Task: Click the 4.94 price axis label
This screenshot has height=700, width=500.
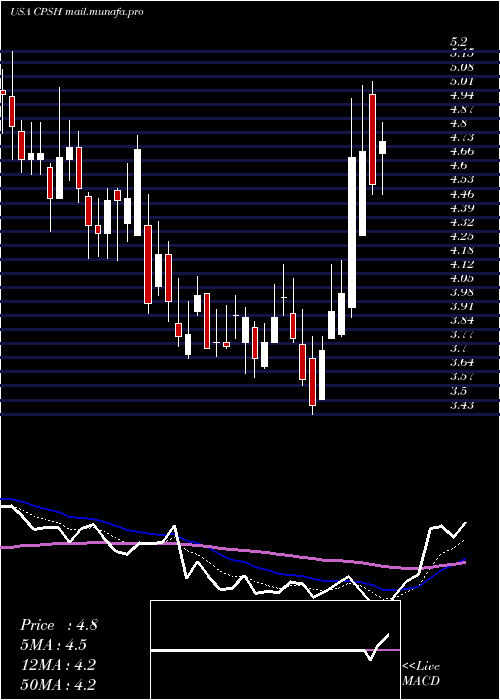Action: coord(462,96)
